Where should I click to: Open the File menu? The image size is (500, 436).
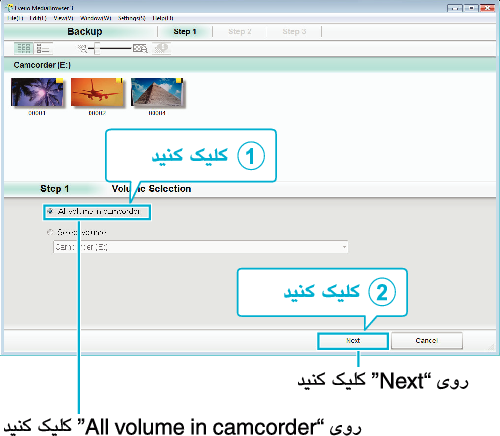coord(15,18)
